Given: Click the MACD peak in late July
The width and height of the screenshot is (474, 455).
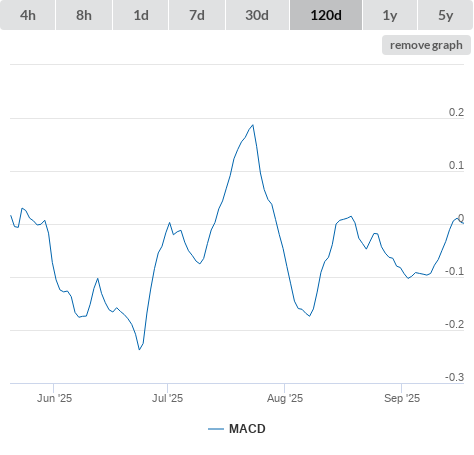Looking at the screenshot, I should click(253, 125).
